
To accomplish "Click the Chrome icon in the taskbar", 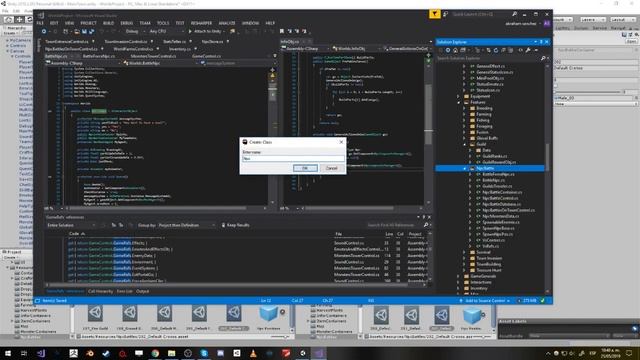I will click(x=155, y=353).
